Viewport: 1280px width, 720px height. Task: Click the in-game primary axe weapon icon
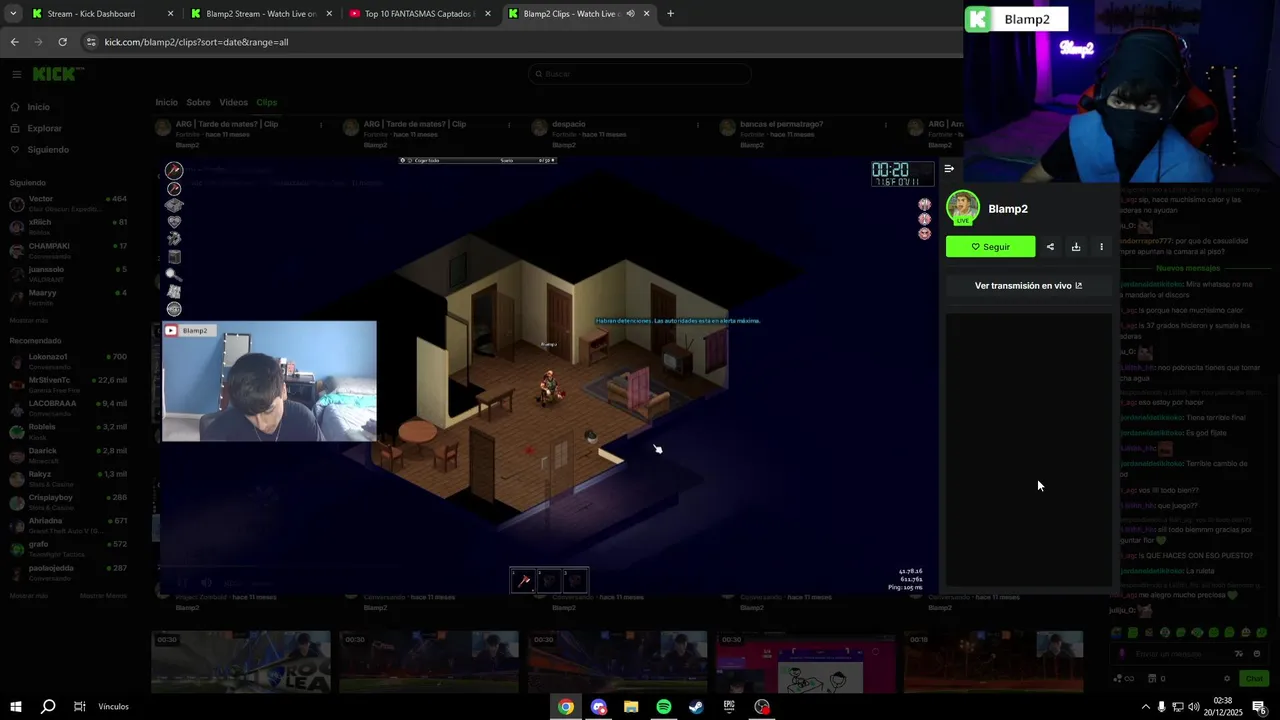coord(174,170)
